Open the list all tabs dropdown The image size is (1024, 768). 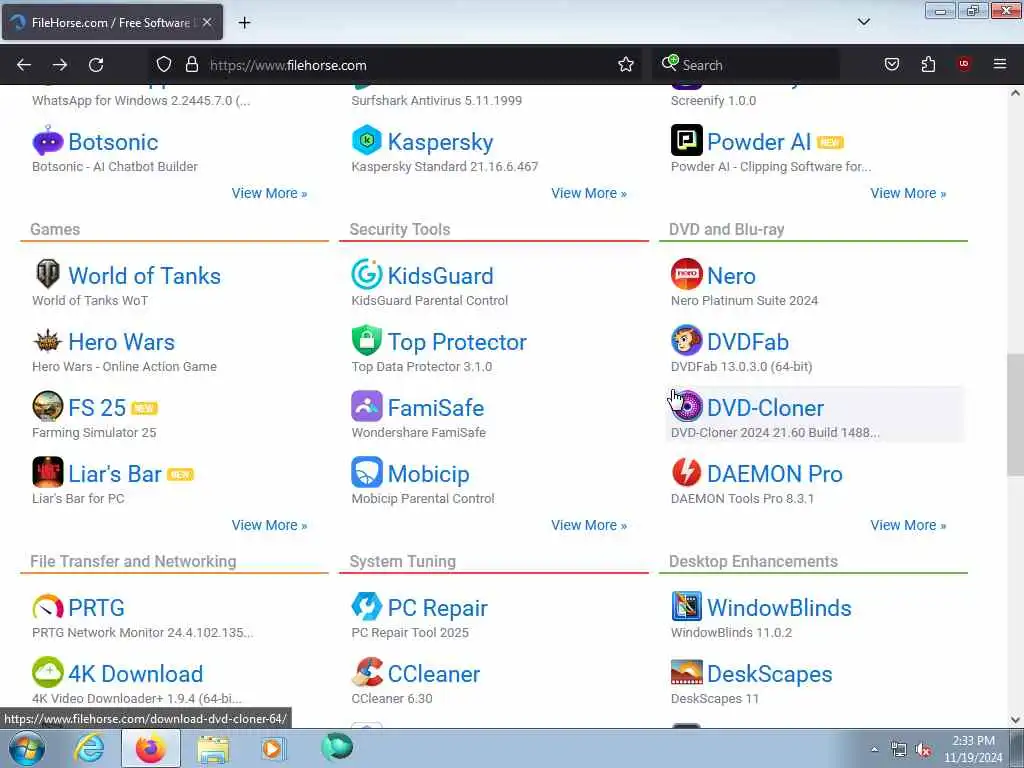point(864,22)
